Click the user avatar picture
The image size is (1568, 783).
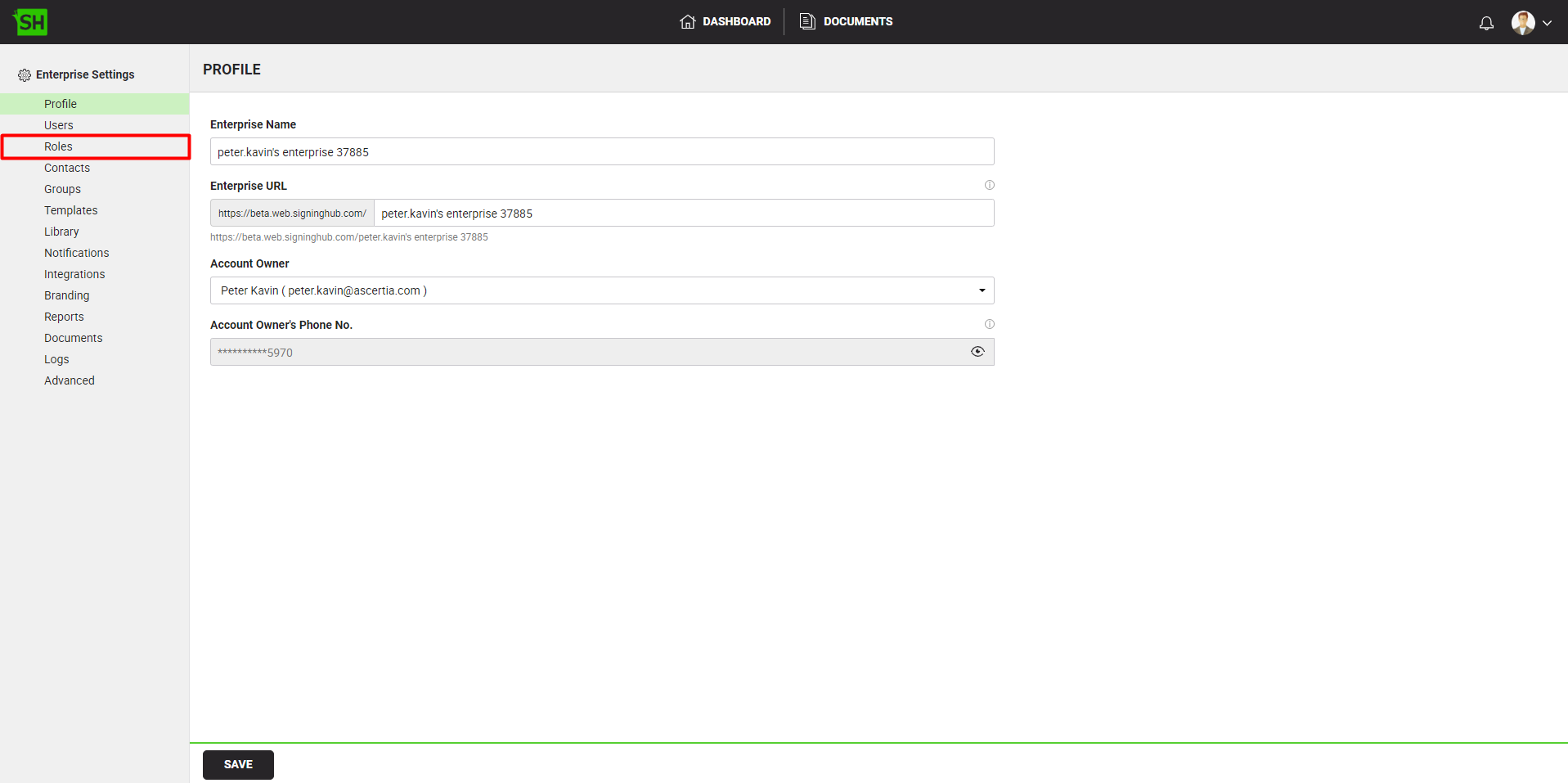click(1522, 23)
